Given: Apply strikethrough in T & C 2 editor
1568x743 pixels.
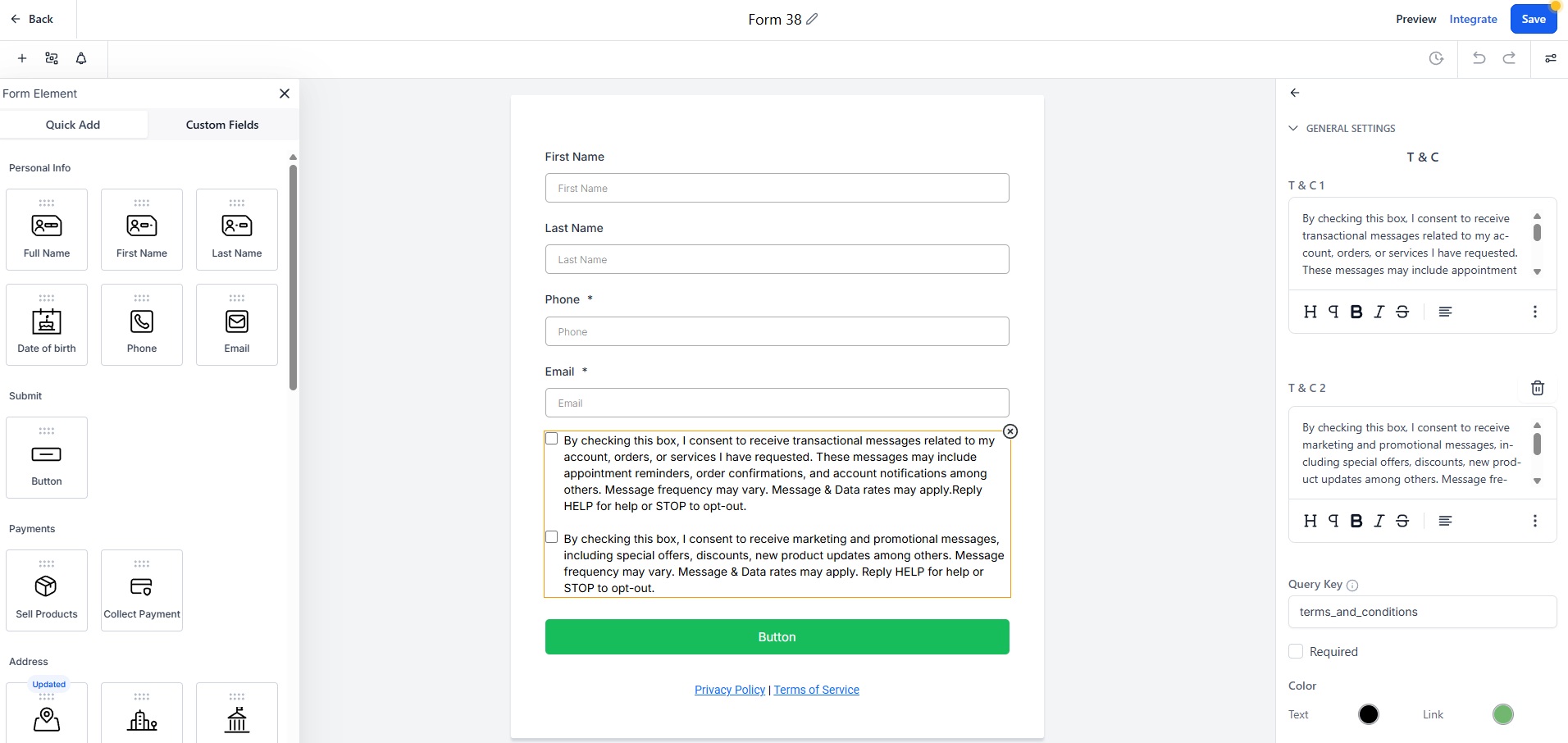Looking at the screenshot, I should click(1402, 521).
